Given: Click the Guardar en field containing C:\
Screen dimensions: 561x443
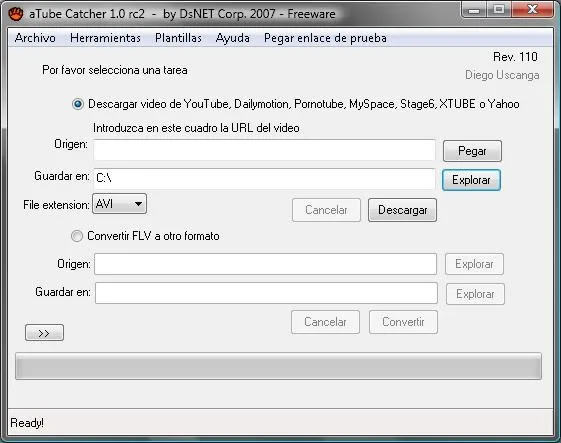Looking at the screenshot, I should (265, 179).
